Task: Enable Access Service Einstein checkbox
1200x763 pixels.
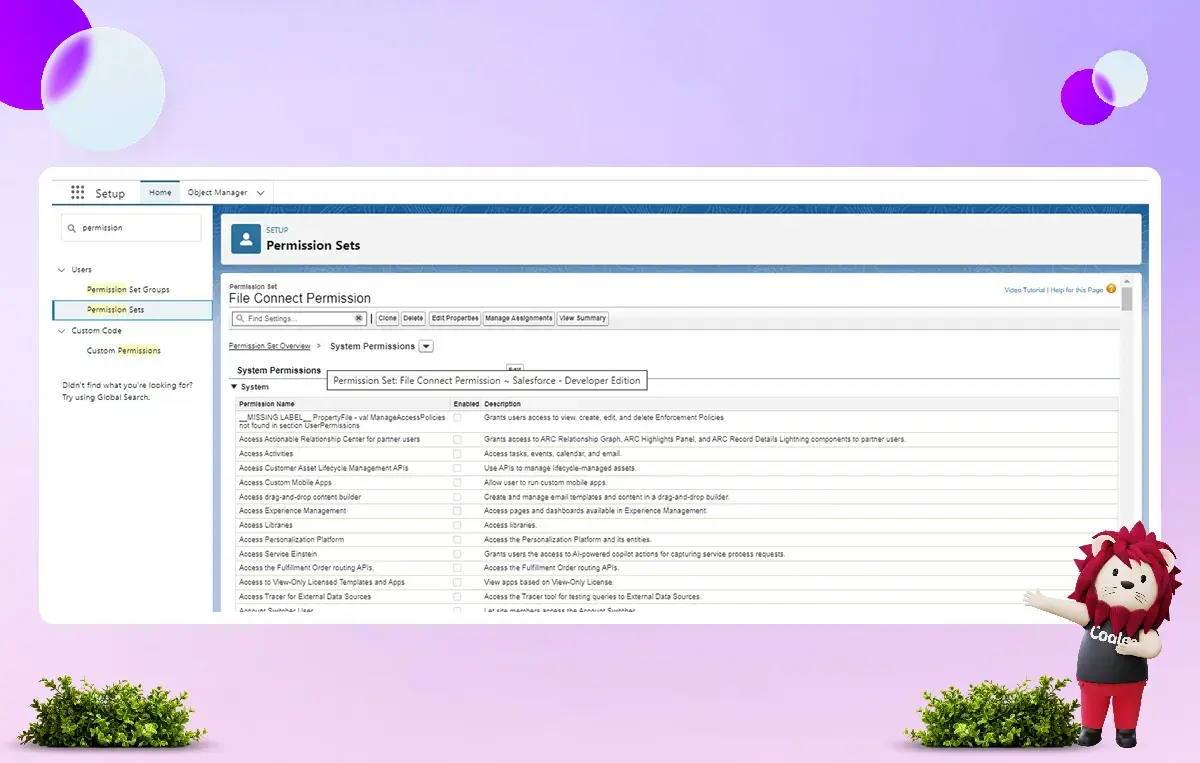Action: pyautogui.click(x=457, y=554)
